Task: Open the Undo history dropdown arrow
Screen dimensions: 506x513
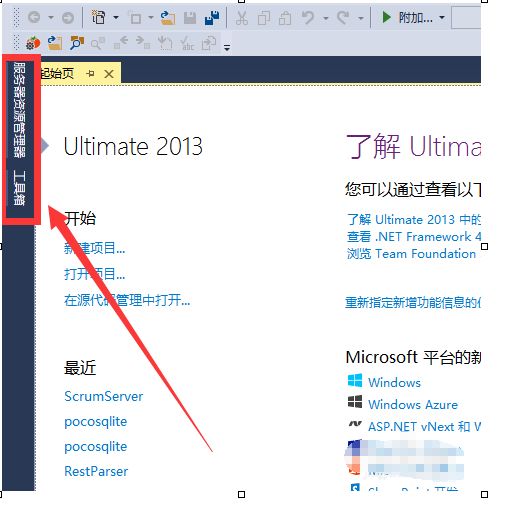Action: click(326, 18)
